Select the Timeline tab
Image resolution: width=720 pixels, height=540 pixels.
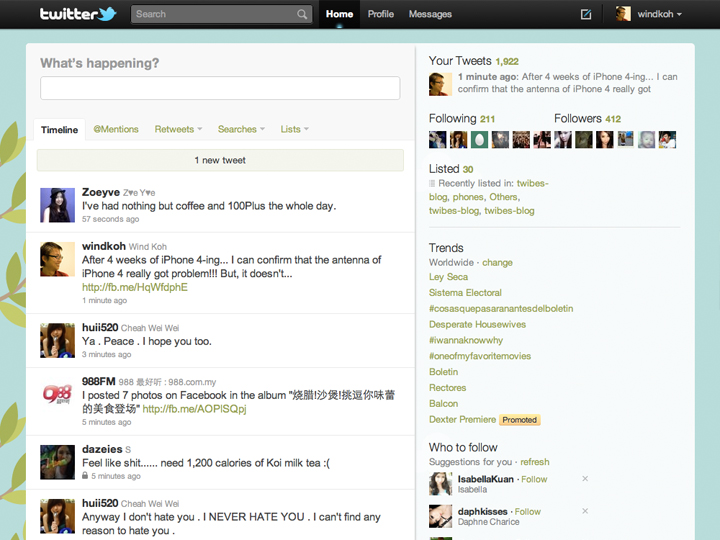(59, 130)
